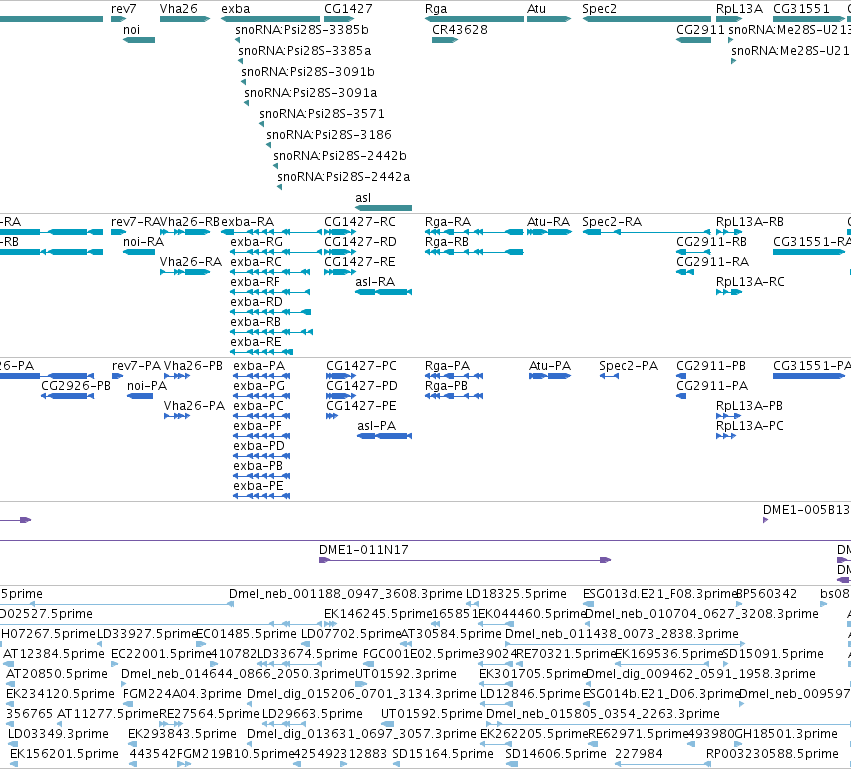Viewport: 851px width, 769px height.
Task: Click the CG2911 gene label
Action: pos(700,29)
